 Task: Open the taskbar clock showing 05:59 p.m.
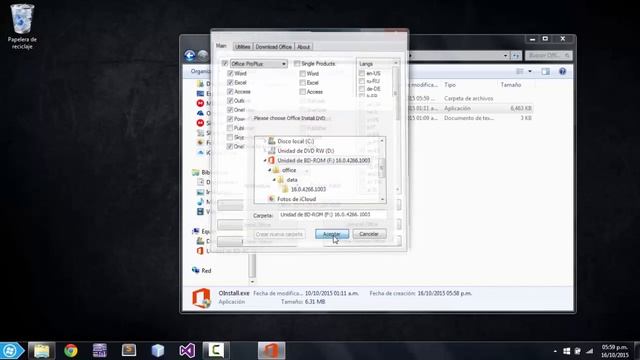point(614,351)
